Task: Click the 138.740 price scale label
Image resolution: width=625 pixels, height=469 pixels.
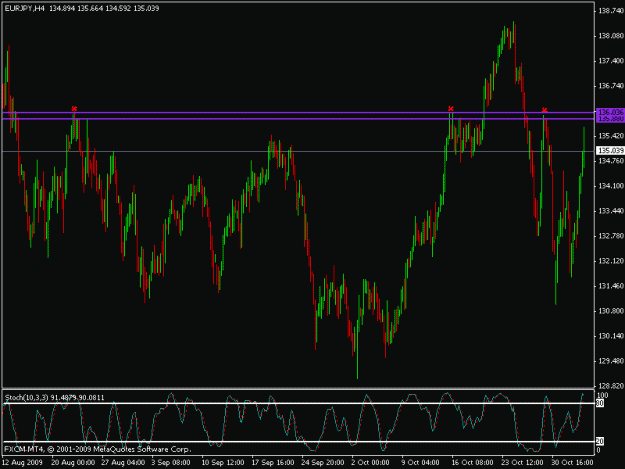Action: click(611, 11)
